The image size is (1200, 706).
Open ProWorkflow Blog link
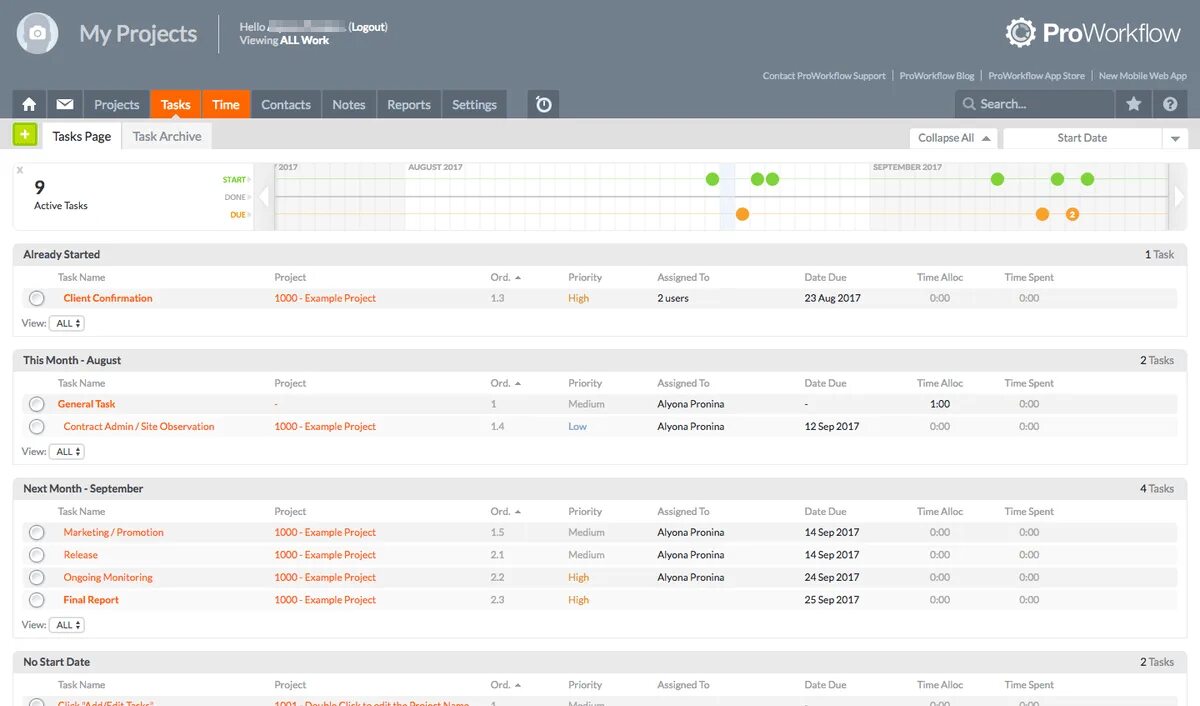pos(937,76)
